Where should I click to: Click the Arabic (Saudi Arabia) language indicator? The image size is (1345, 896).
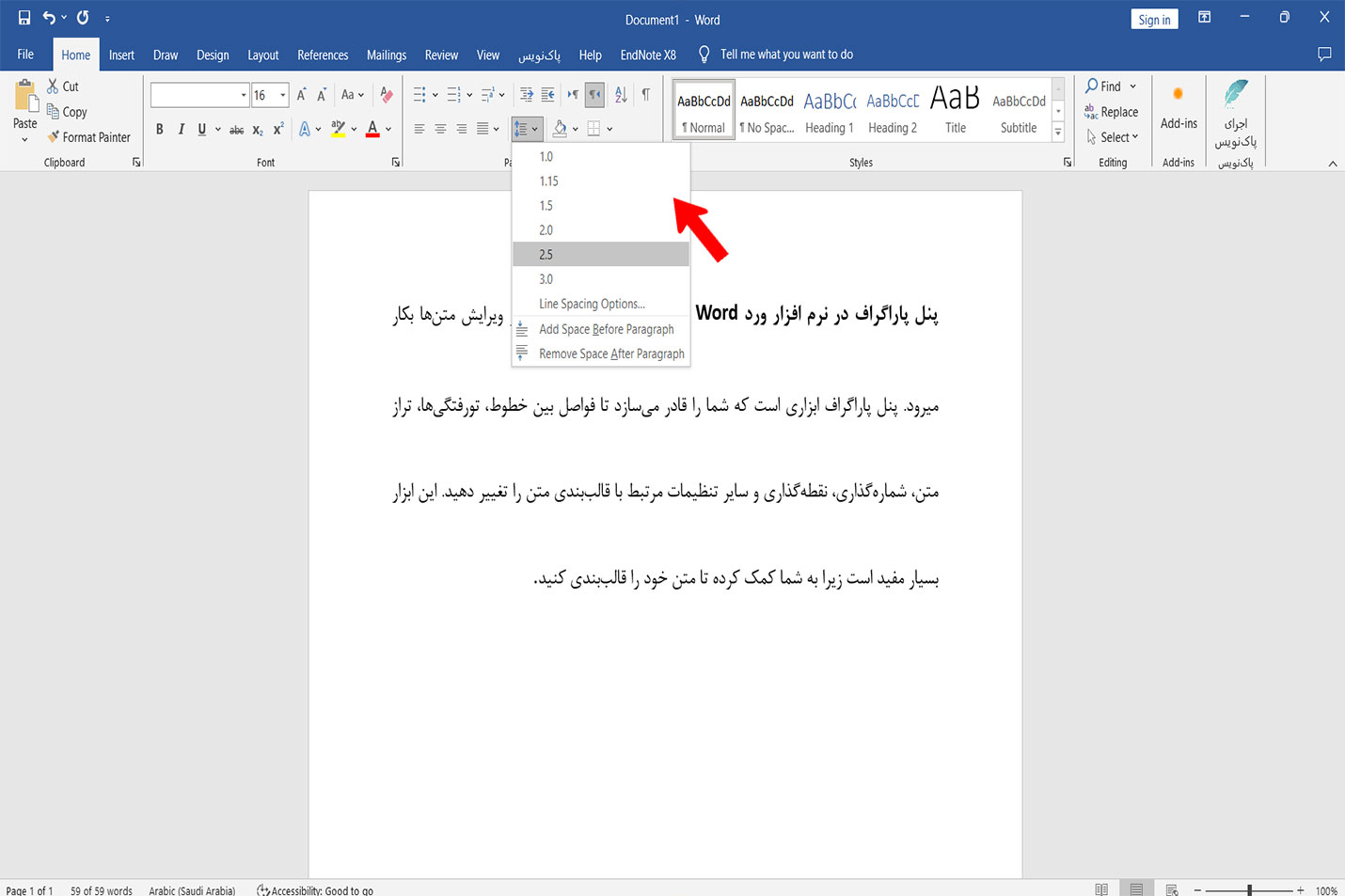192,890
